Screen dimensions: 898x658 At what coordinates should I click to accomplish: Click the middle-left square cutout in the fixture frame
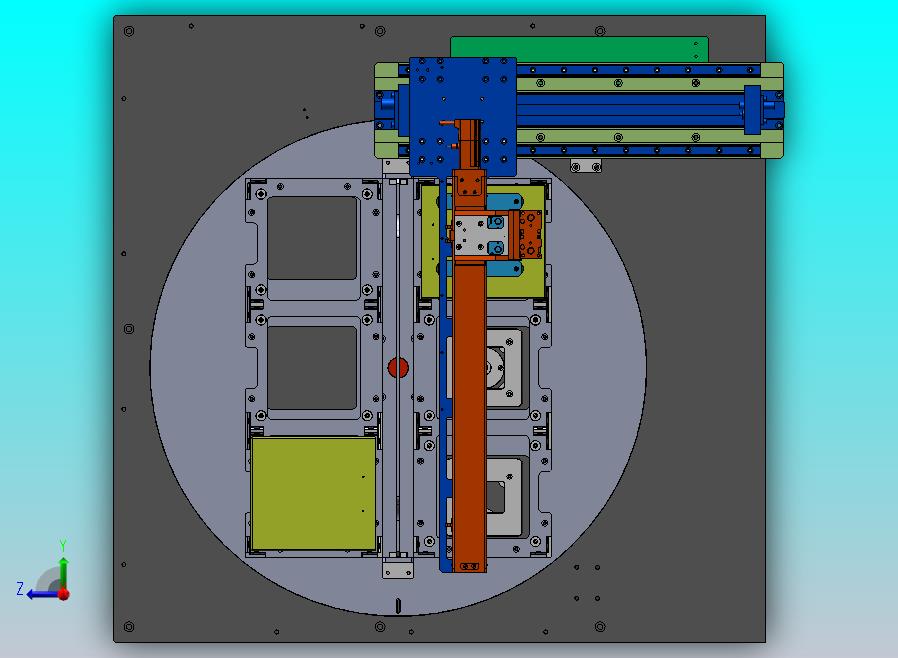(312, 368)
